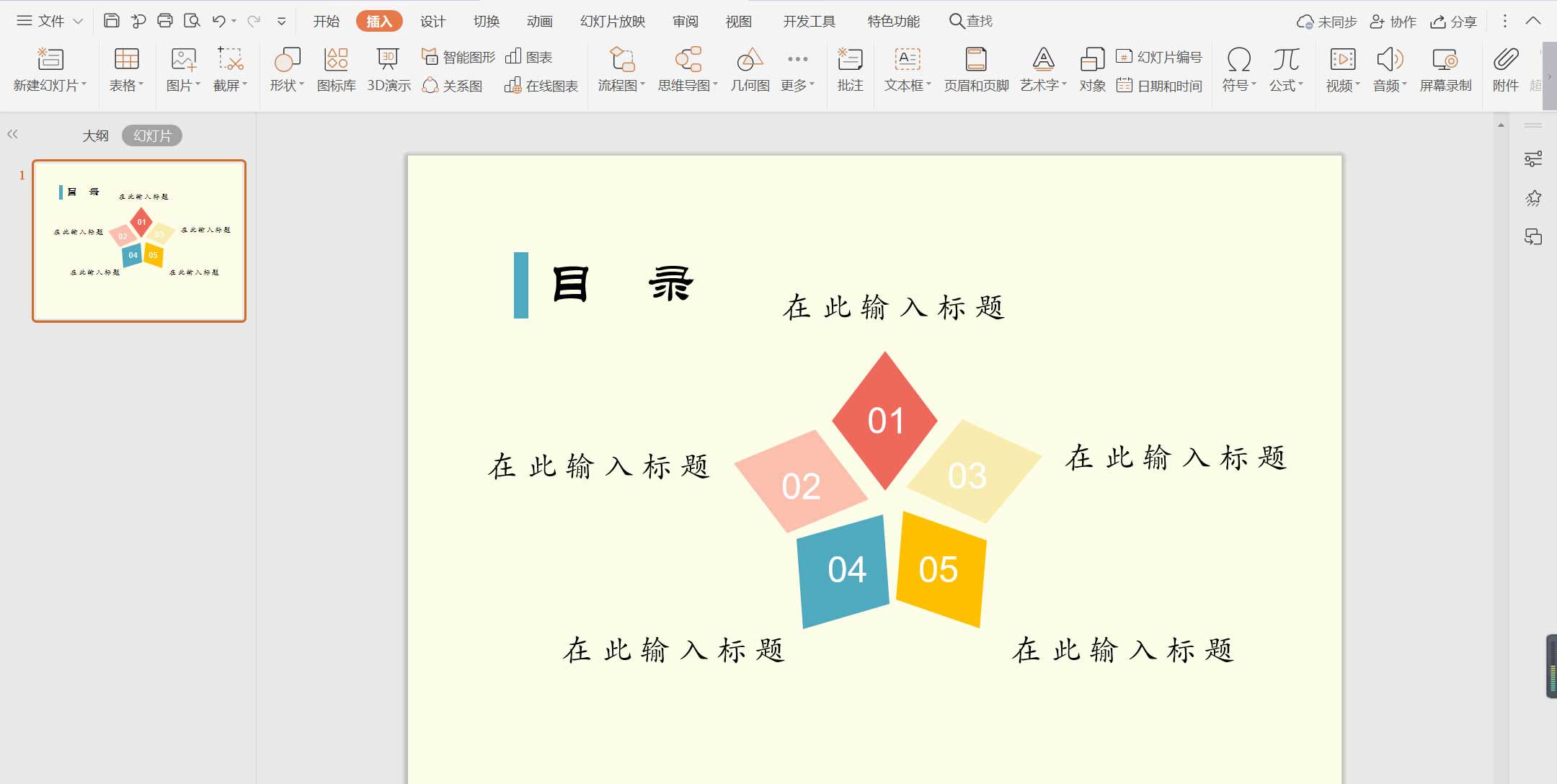
Task: Select the red 01 diamond shape
Action: [x=885, y=420]
